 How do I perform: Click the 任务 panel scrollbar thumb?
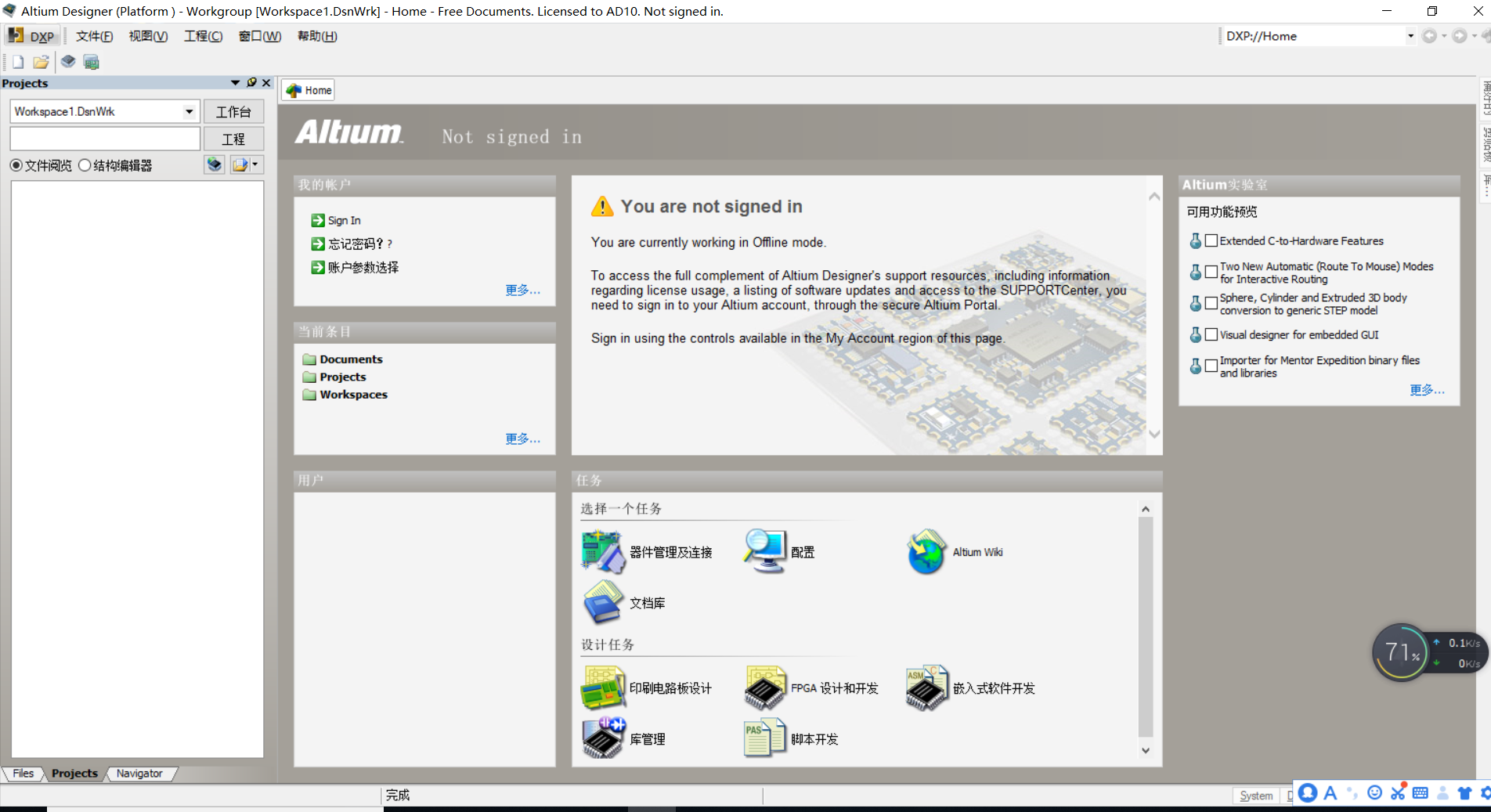point(1146,626)
